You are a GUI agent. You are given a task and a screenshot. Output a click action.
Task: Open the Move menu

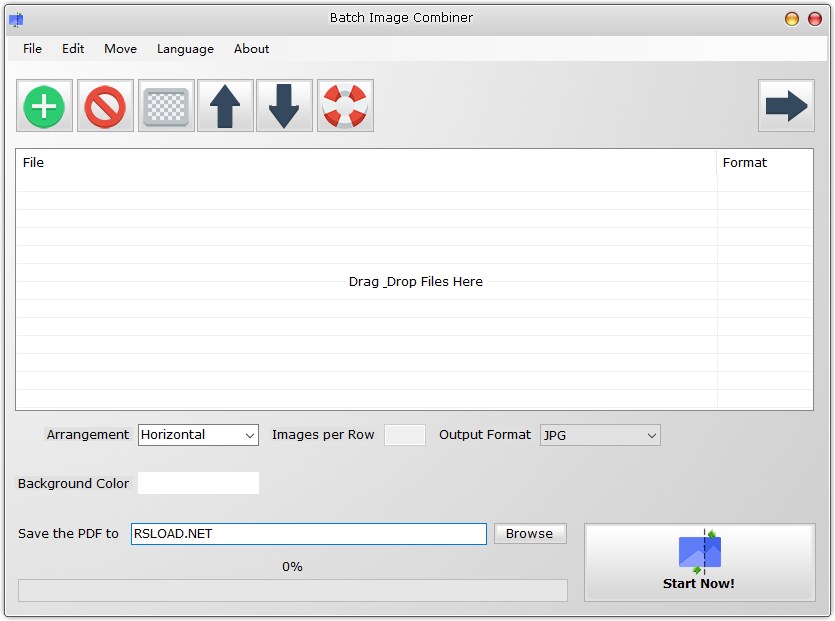click(119, 48)
